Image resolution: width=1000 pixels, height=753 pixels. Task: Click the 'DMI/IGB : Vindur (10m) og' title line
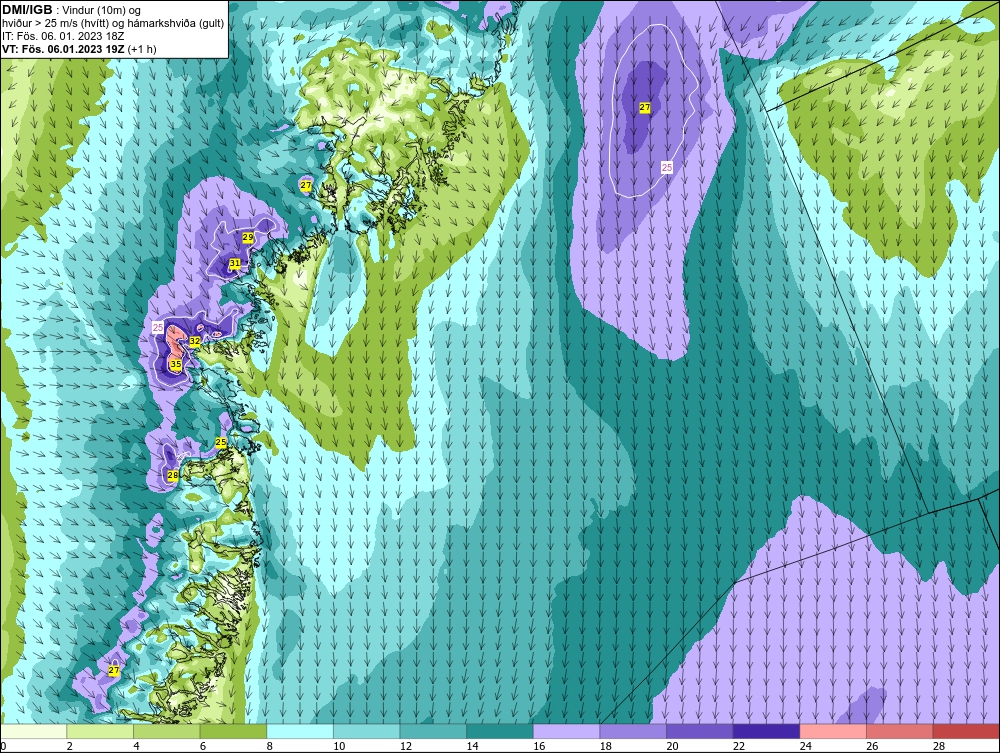point(71,10)
